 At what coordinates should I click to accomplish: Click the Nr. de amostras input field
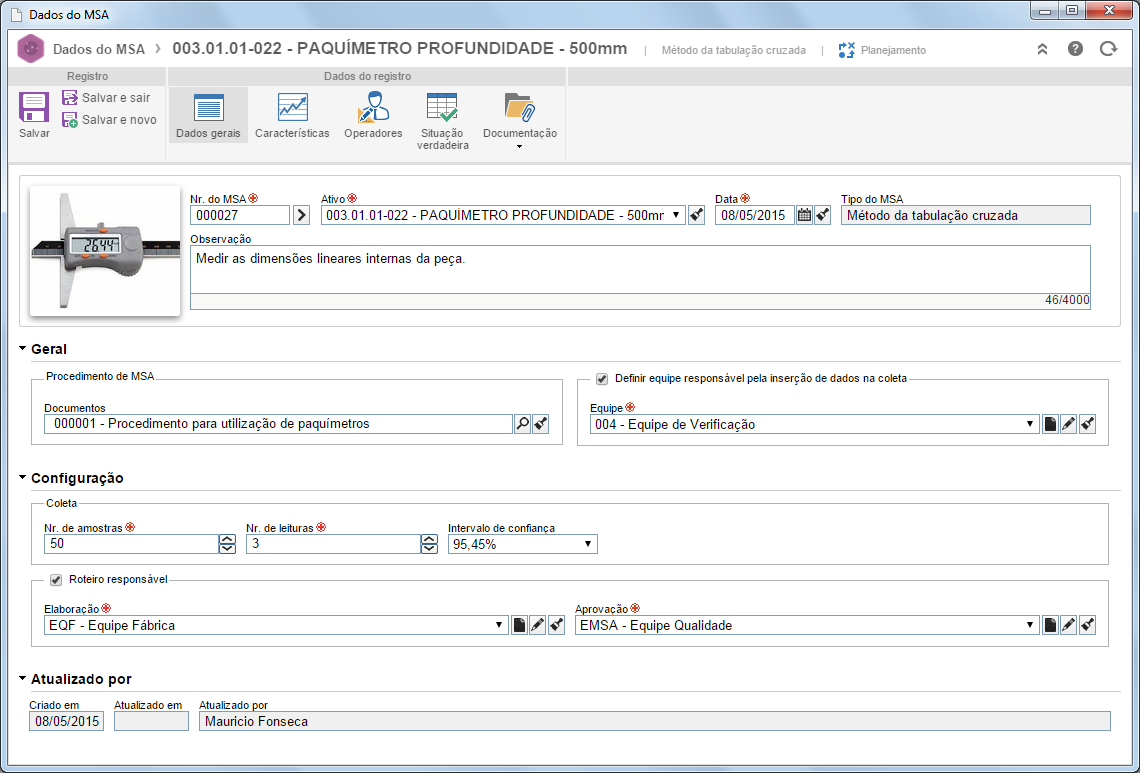[x=131, y=544]
